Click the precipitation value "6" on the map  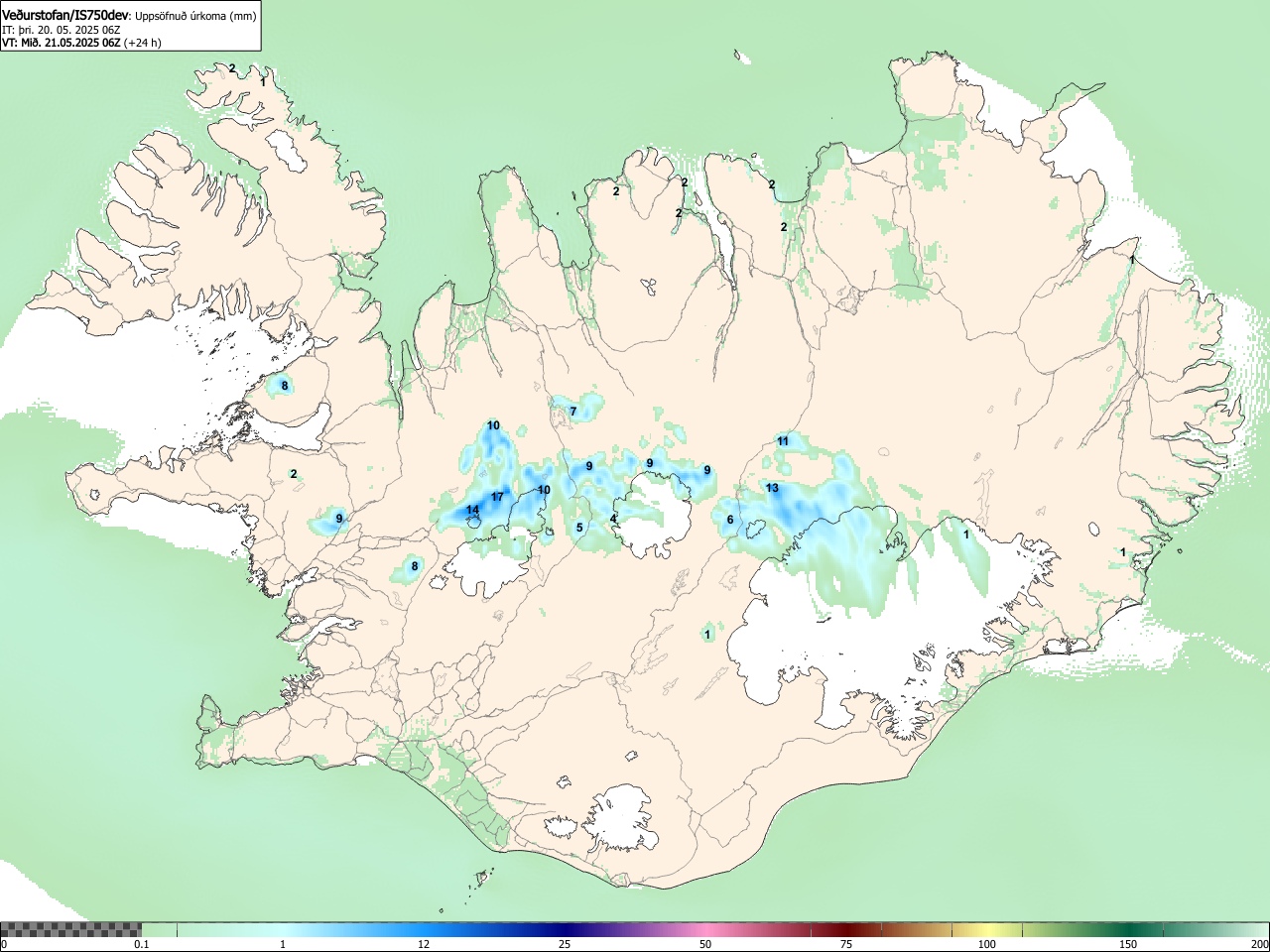[730, 520]
